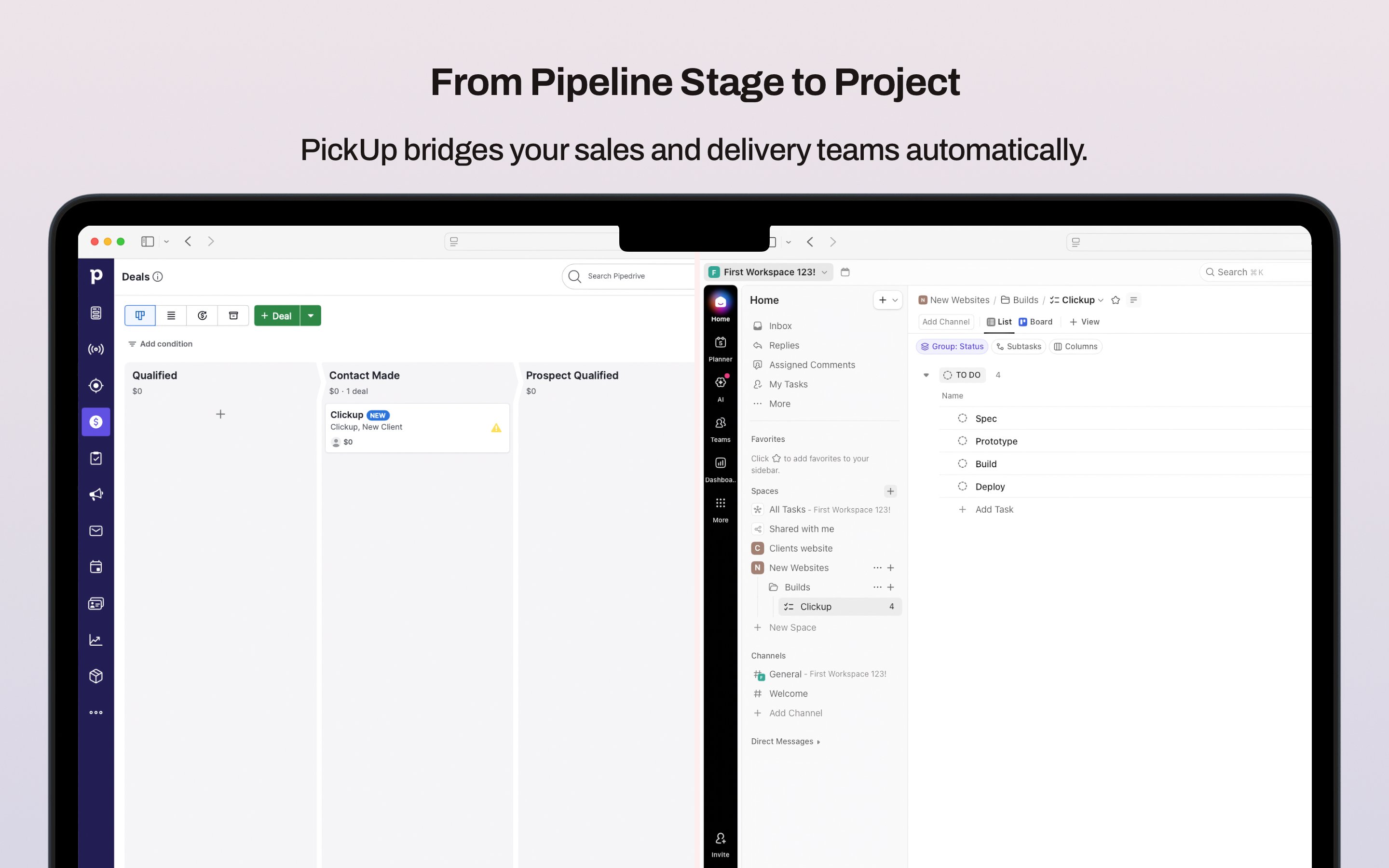The image size is (1389, 868).
Task: Collapse the TO DO group
Action: (926, 375)
